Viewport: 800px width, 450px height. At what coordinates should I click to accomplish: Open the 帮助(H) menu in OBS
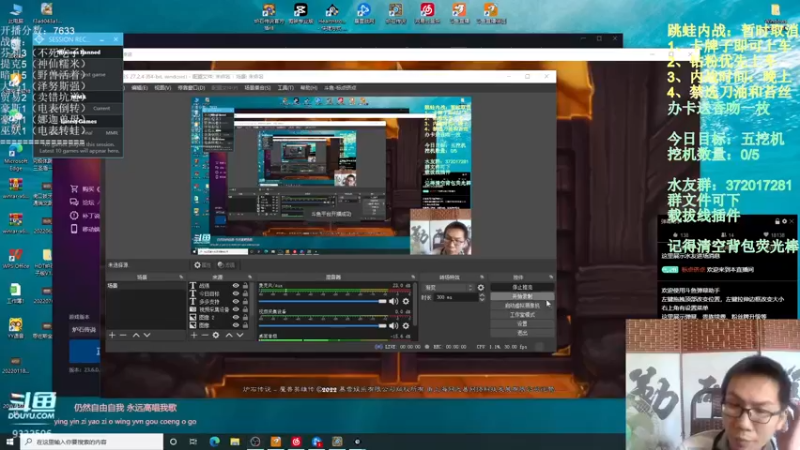coord(308,88)
